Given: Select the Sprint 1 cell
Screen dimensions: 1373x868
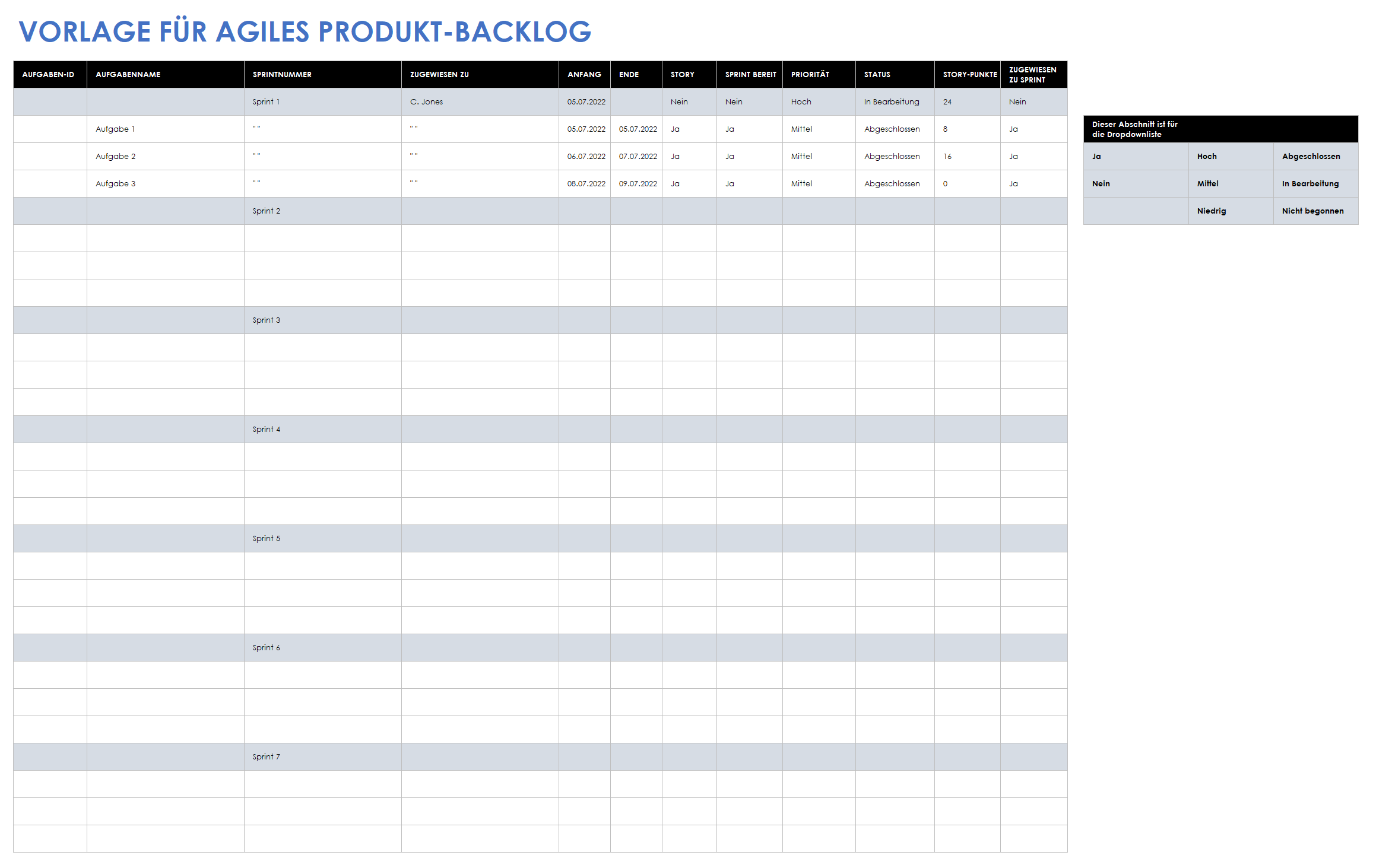Looking at the screenshot, I should tap(323, 101).
